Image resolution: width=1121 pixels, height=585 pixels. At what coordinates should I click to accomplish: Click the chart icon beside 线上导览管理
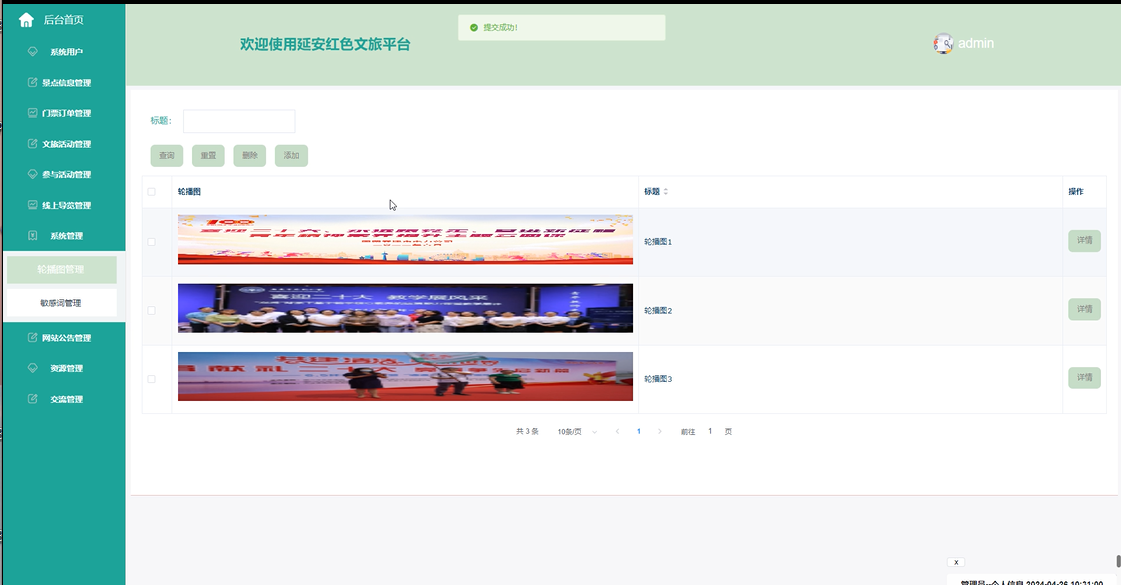pos(32,205)
